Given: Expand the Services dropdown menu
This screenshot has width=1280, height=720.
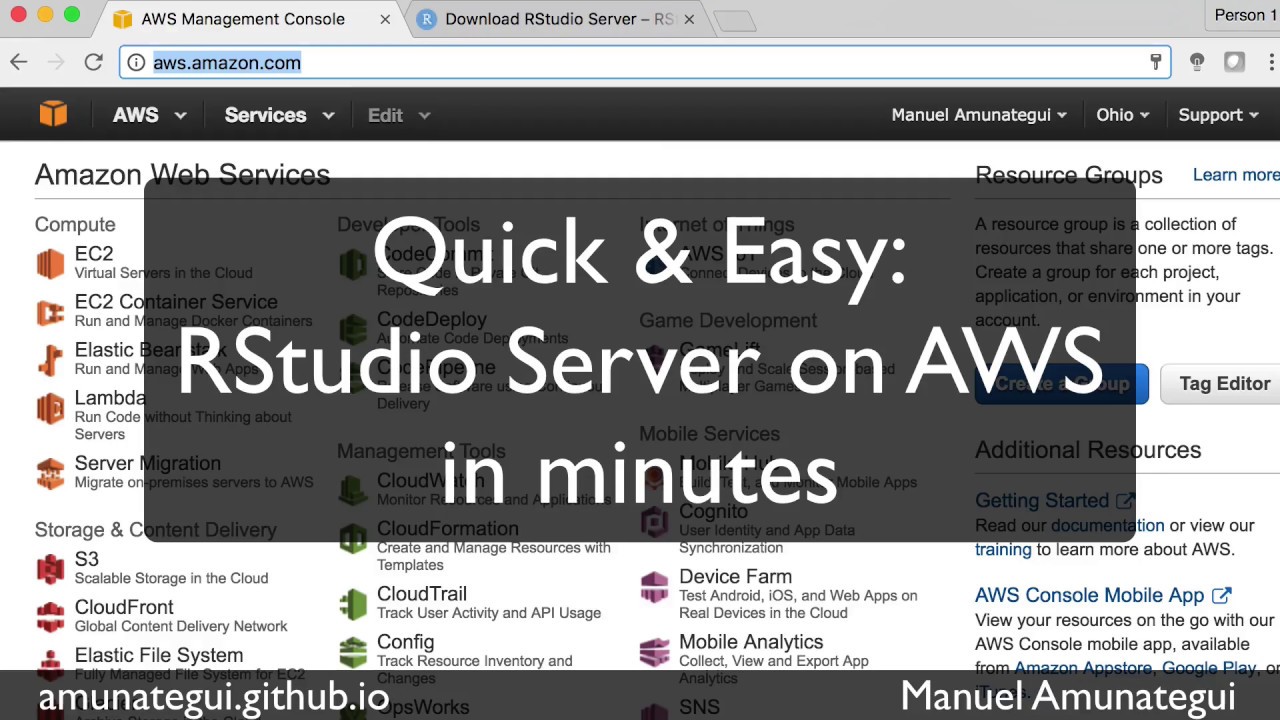Looking at the screenshot, I should pos(279,115).
